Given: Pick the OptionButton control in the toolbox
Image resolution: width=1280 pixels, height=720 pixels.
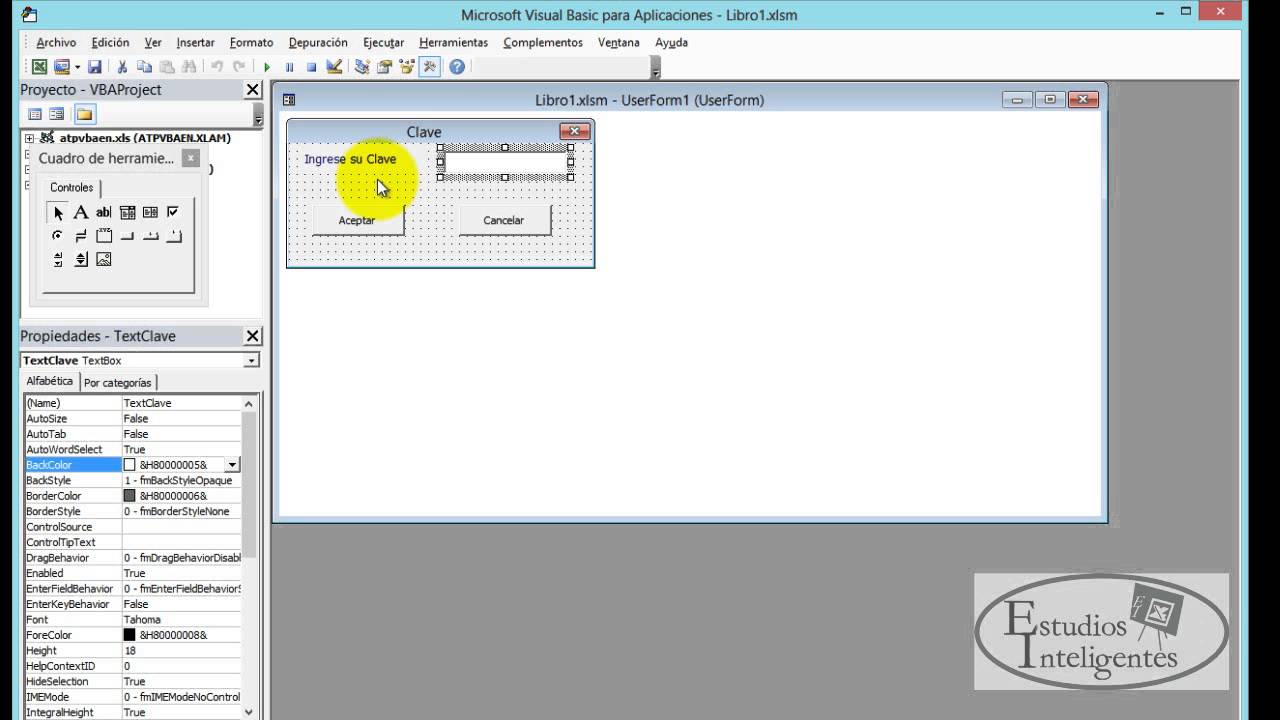Looking at the screenshot, I should click(58, 236).
